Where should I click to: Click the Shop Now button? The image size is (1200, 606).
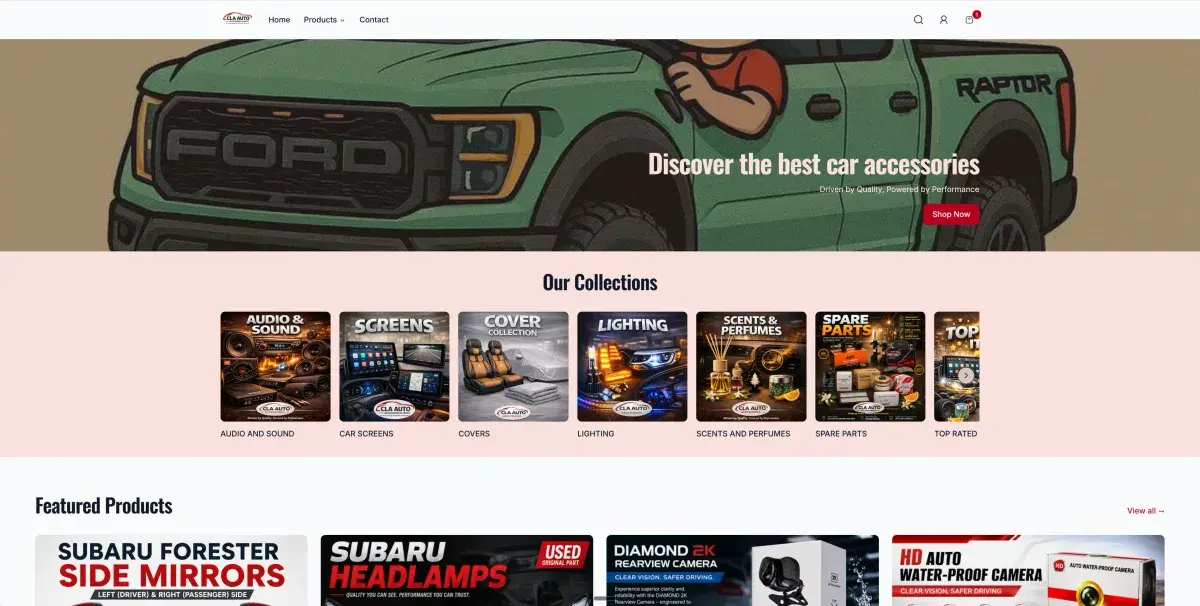pos(951,214)
